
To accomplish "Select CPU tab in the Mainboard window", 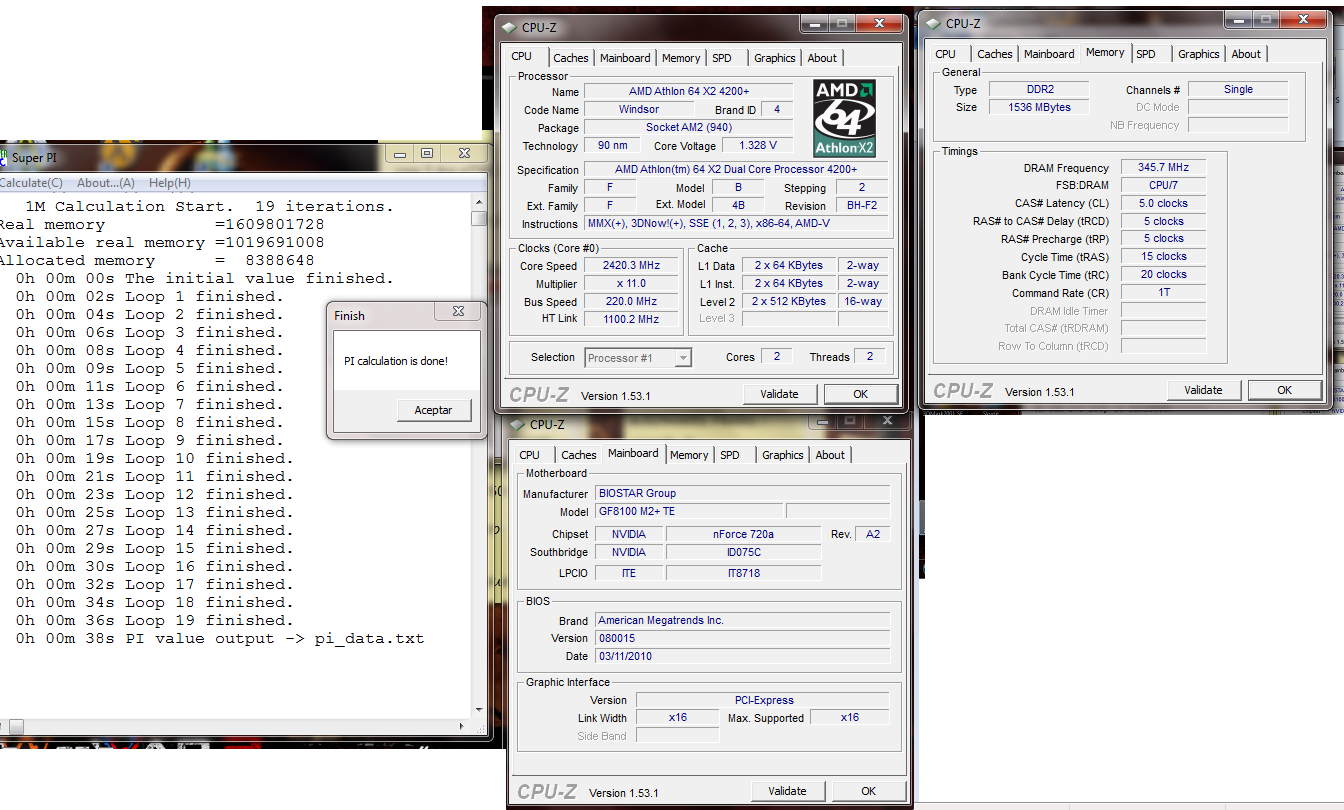I will [529, 455].
